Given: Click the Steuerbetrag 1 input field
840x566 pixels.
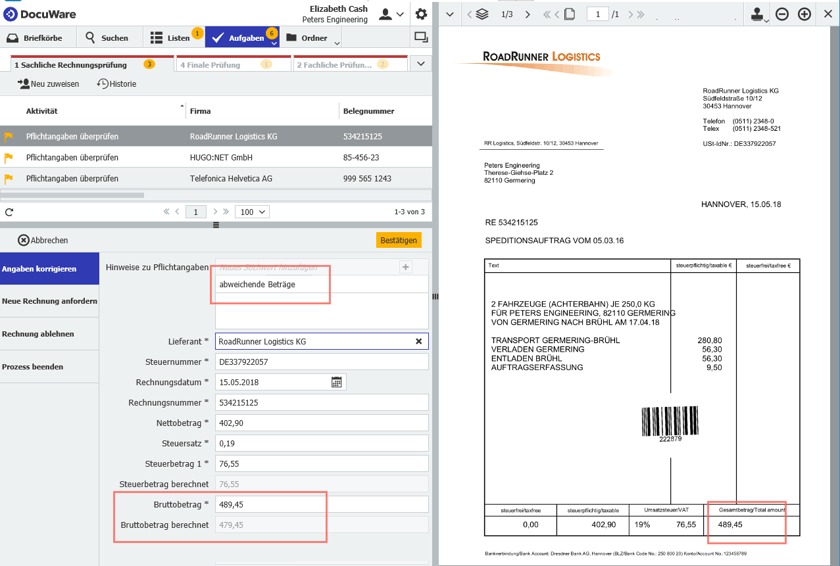Looking at the screenshot, I should (x=322, y=464).
